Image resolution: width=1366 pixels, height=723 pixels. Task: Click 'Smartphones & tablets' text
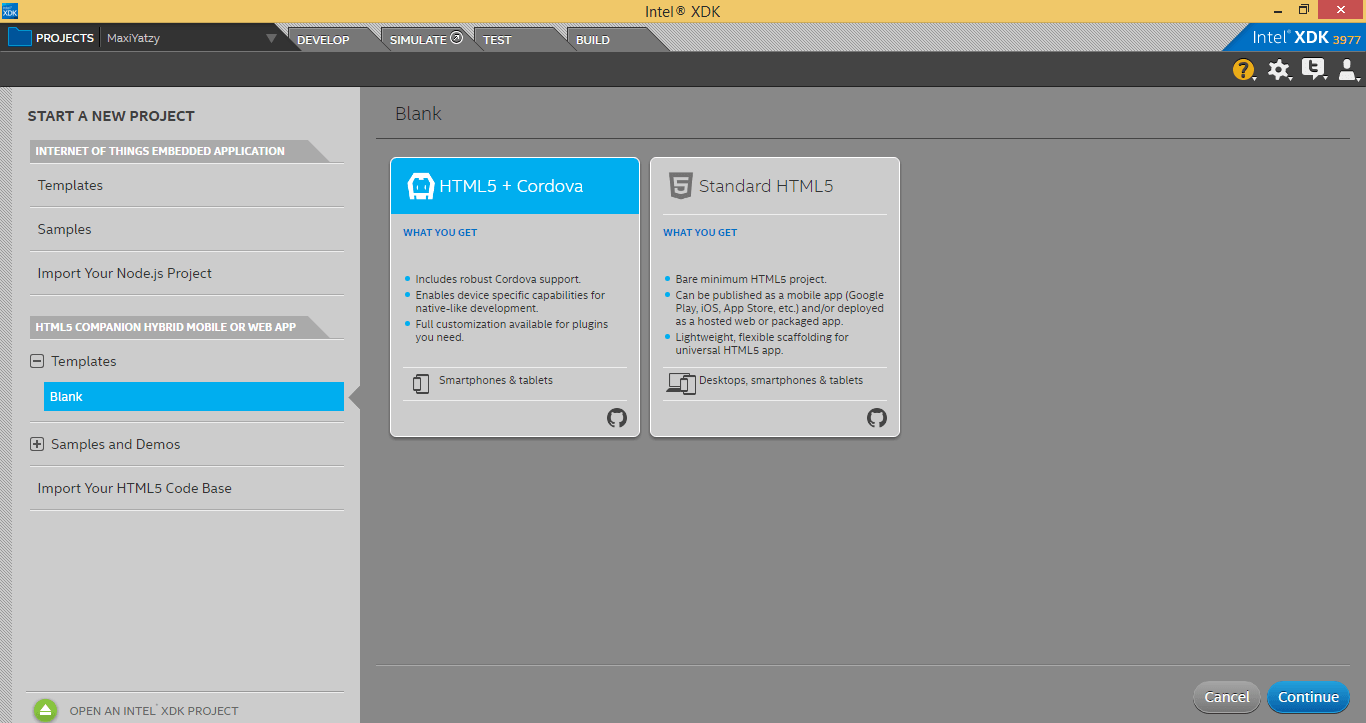(496, 381)
